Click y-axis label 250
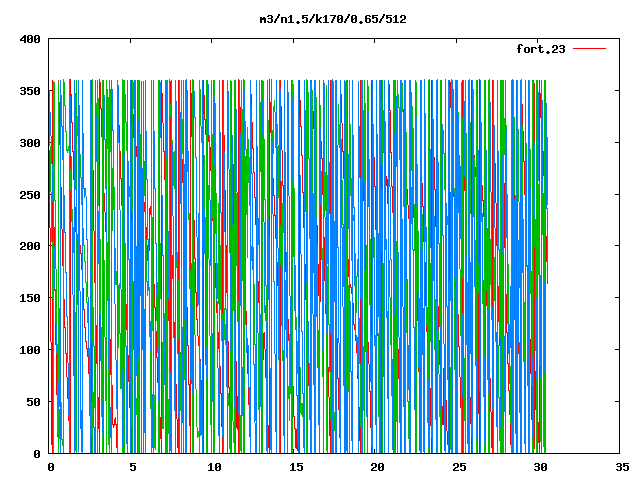Screen dimensions: 640x480 pos(30,195)
